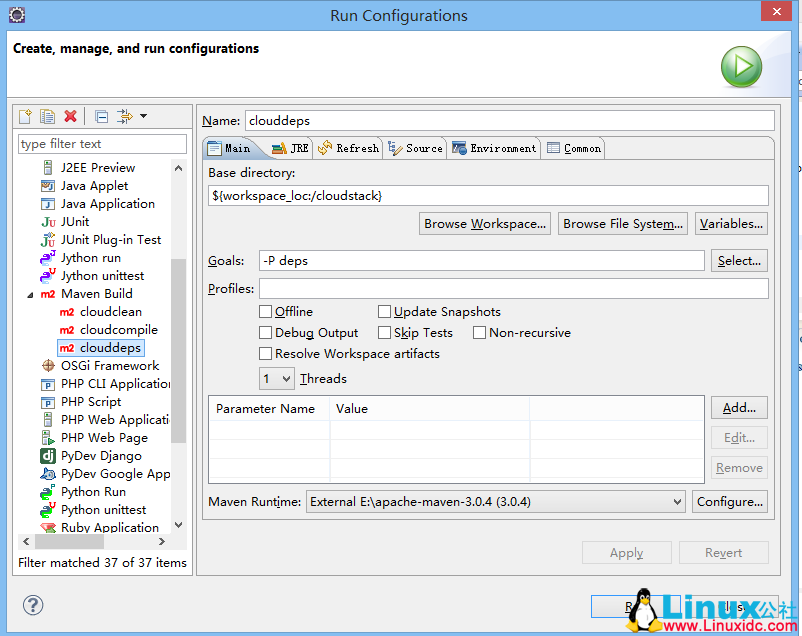Viewport: 802px width, 636px height.
Task: Enable Resolve Workspace artifacts
Action: [x=266, y=353]
